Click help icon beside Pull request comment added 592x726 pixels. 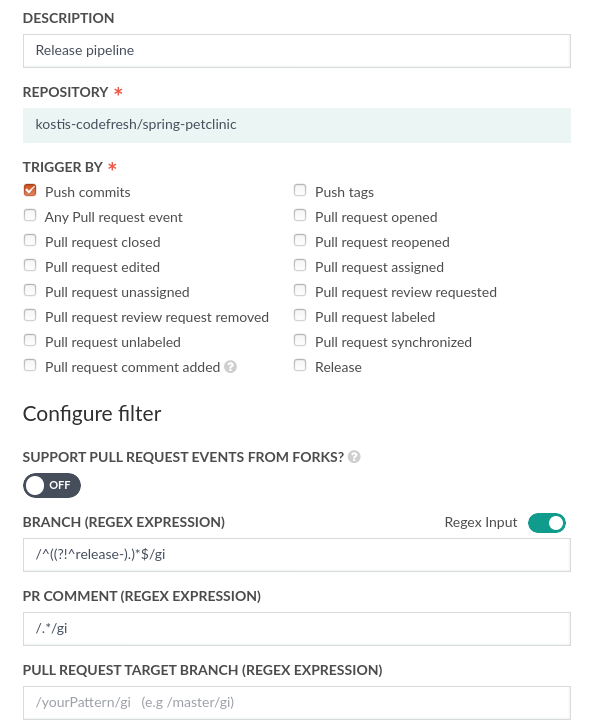tap(230, 367)
